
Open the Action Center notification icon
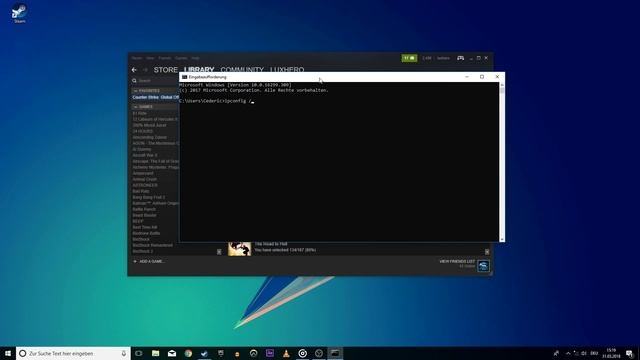click(x=629, y=353)
